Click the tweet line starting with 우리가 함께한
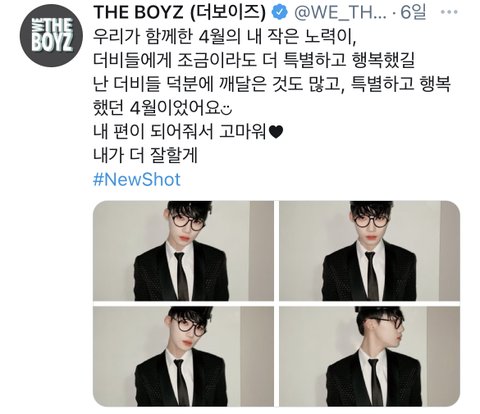The width and height of the screenshot is (480, 414). (225, 37)
